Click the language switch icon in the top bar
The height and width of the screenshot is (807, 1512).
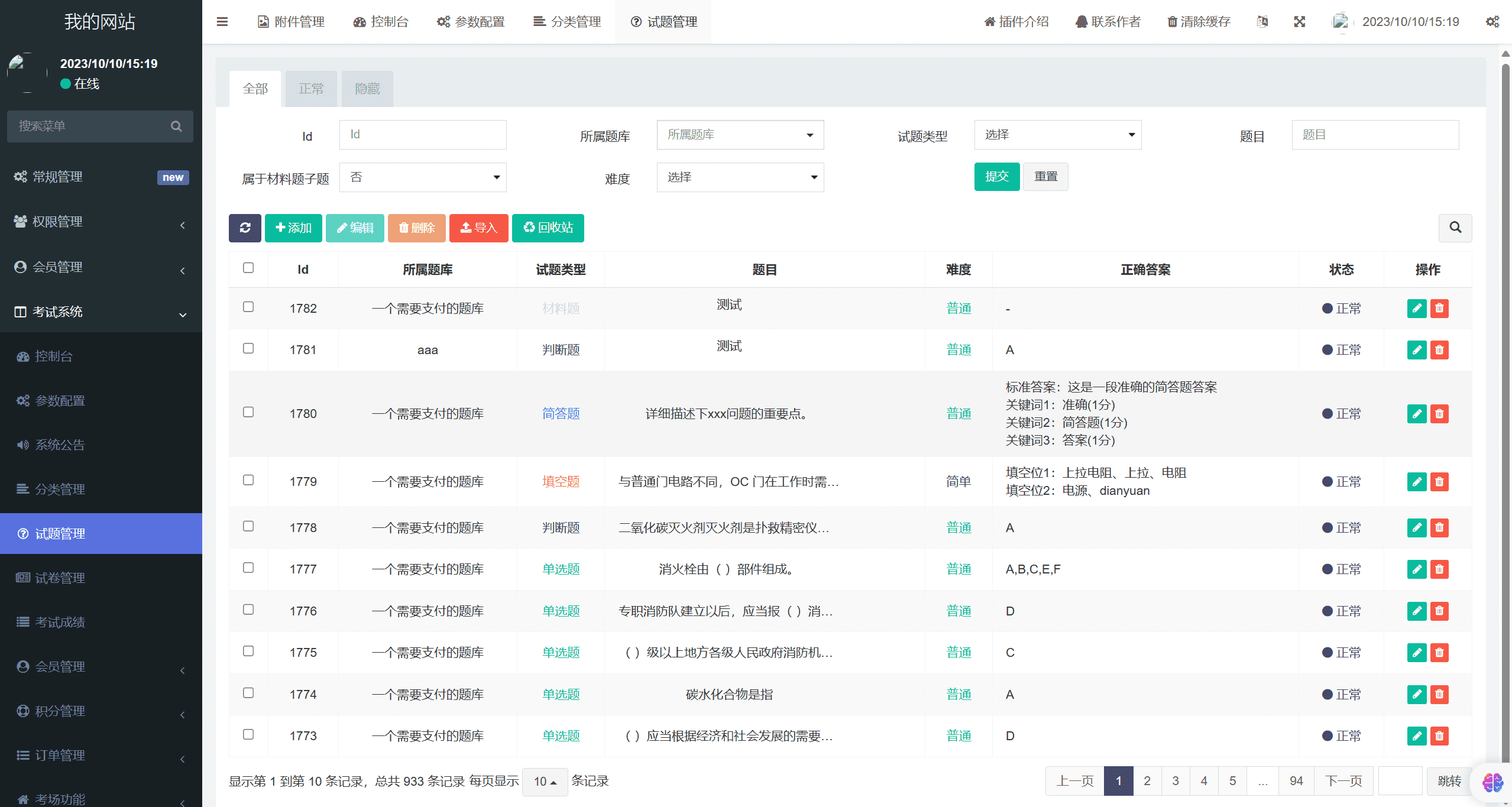[1262, 21]
